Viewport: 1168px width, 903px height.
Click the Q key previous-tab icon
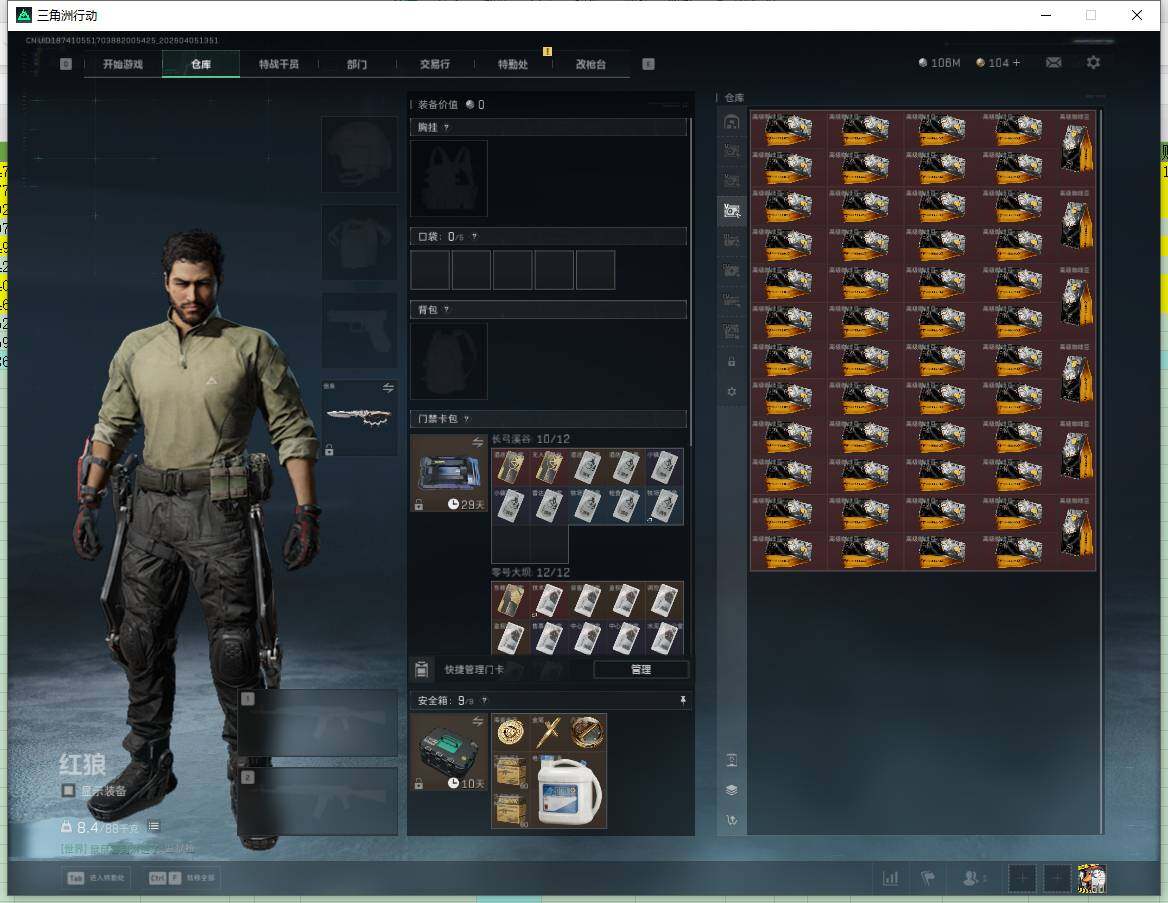[x=66, y=64]
